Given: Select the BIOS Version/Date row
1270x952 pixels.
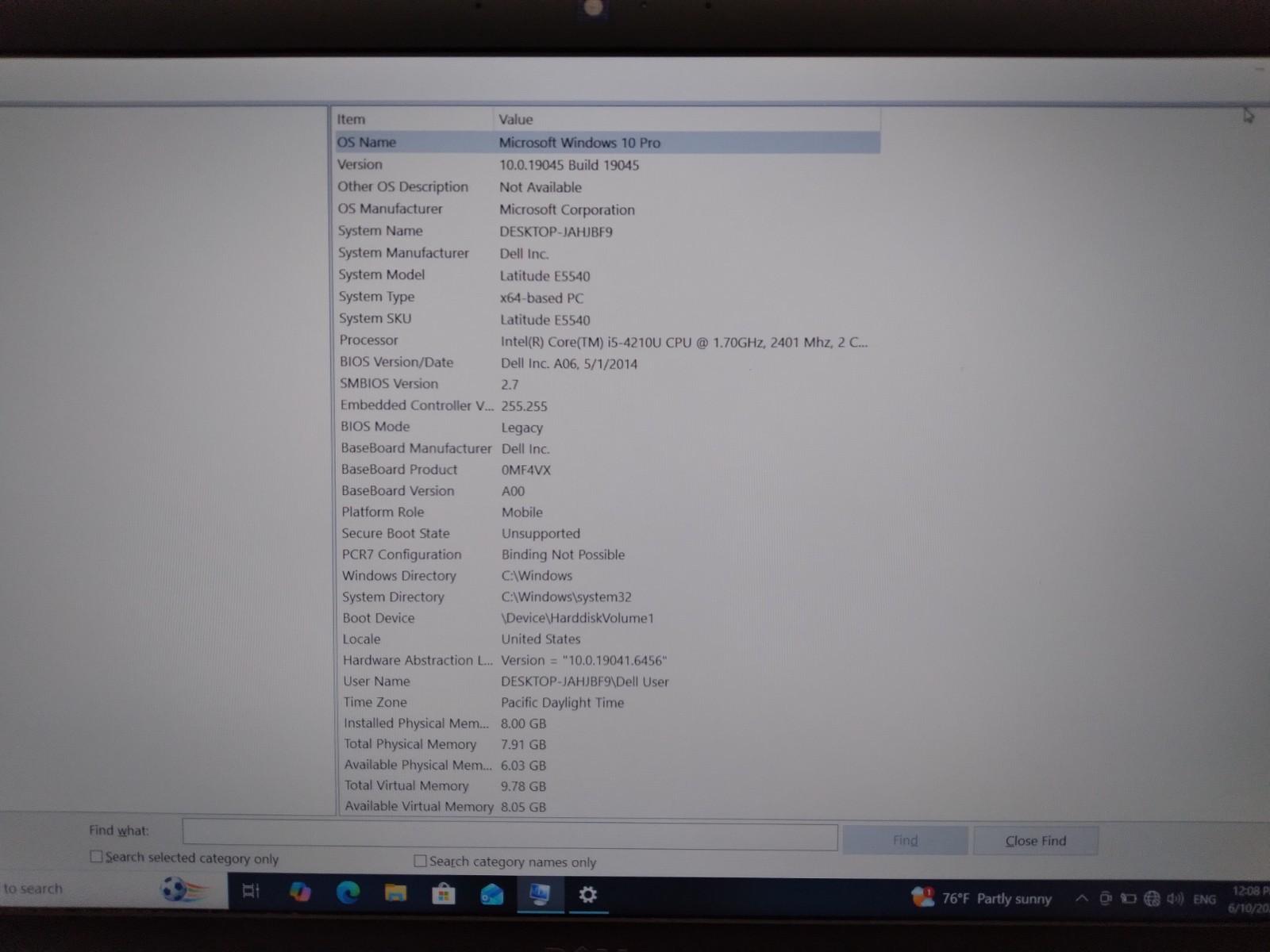Looking at the screenshot, I should coord(607,363).
